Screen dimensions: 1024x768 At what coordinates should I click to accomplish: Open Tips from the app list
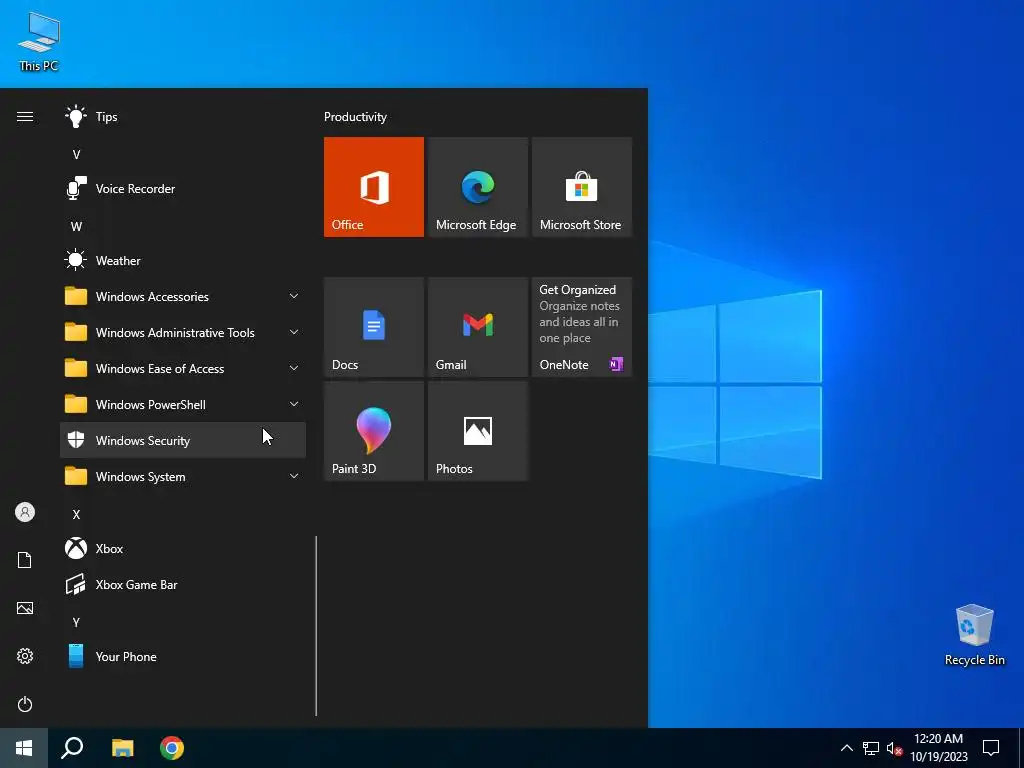[183, 117]
